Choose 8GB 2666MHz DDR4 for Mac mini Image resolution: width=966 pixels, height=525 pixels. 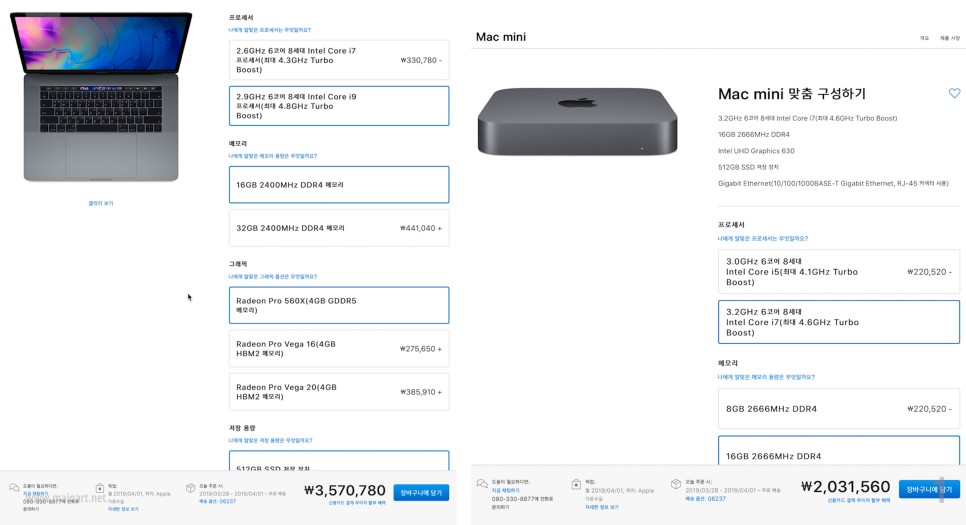click(838, 409)
